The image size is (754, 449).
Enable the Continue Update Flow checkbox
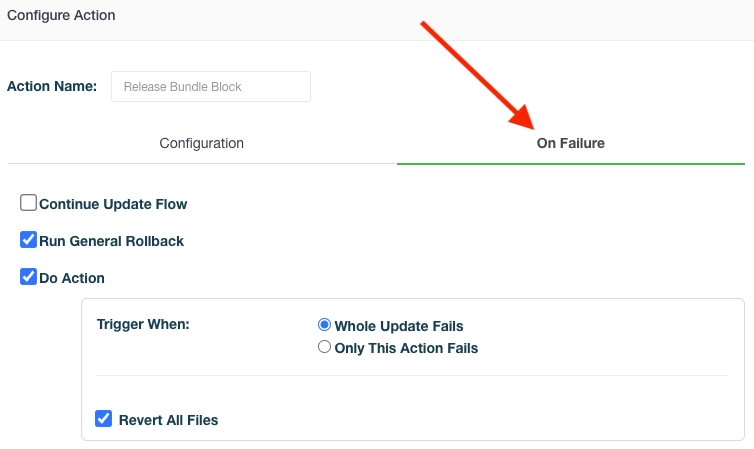point(29,203)
